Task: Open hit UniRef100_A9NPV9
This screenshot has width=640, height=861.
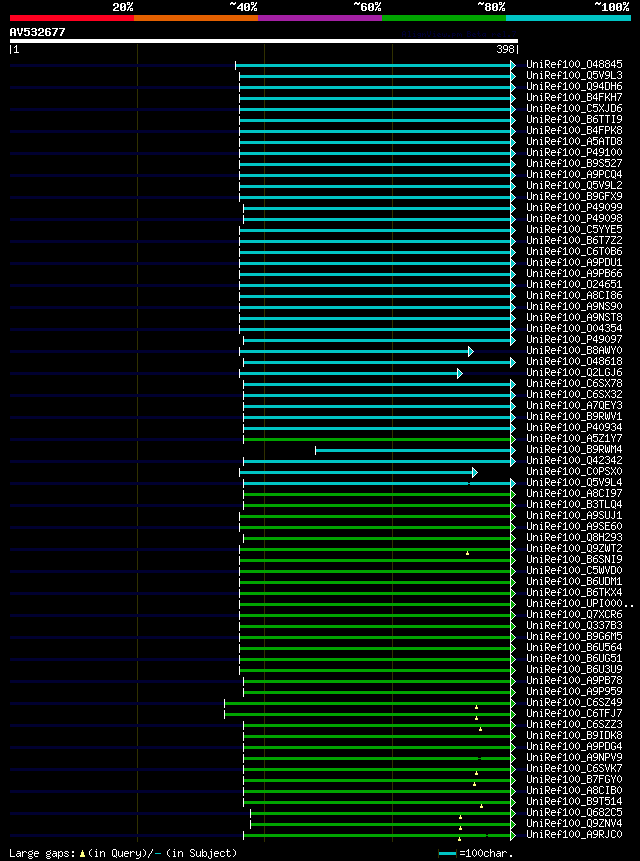Action: click(574, 756)
